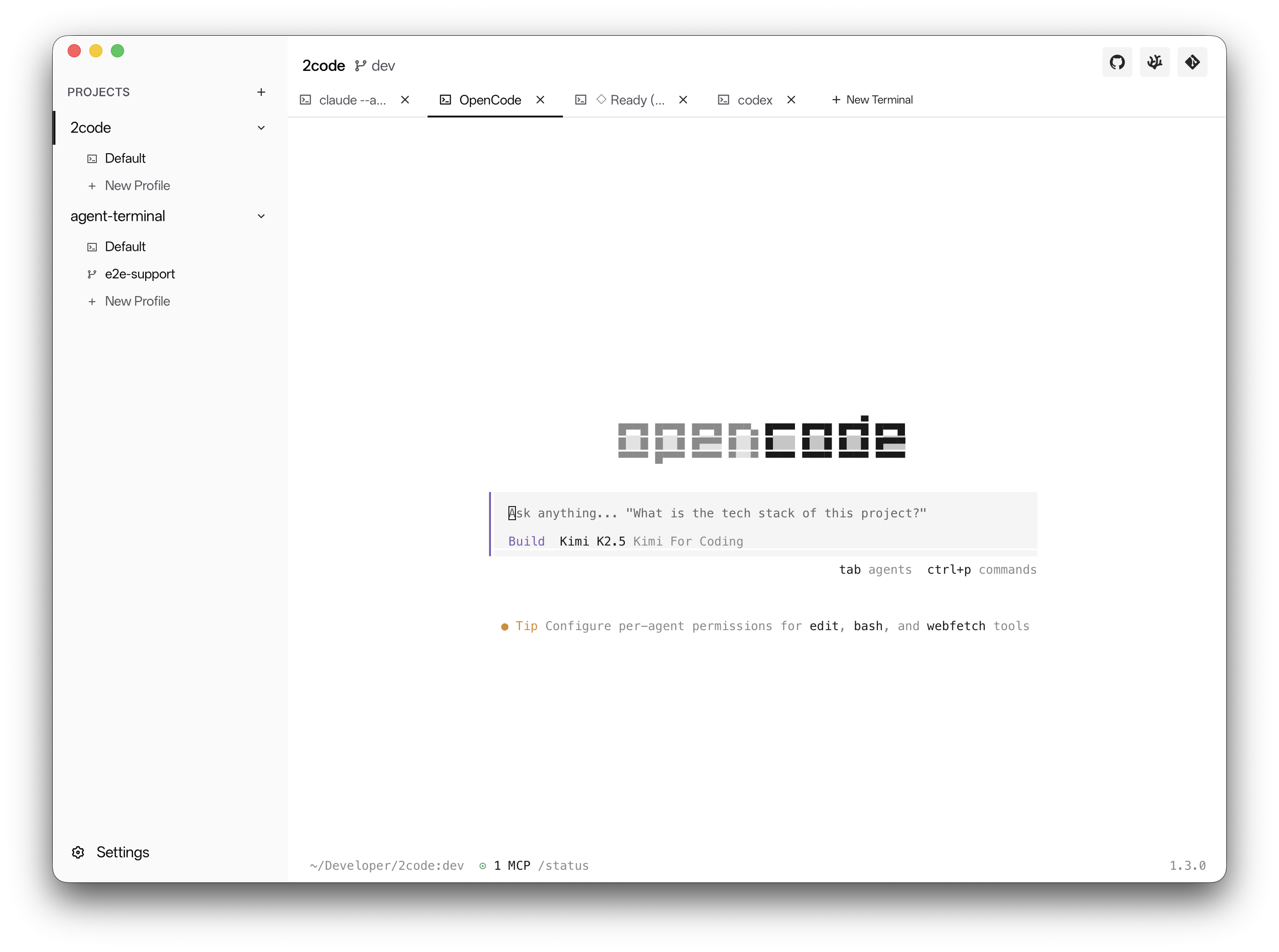1279x952 pixels.
Task: Click the terminal icon on the OpenCode tab
Action: pyautogui.click(x=445, y=100)
